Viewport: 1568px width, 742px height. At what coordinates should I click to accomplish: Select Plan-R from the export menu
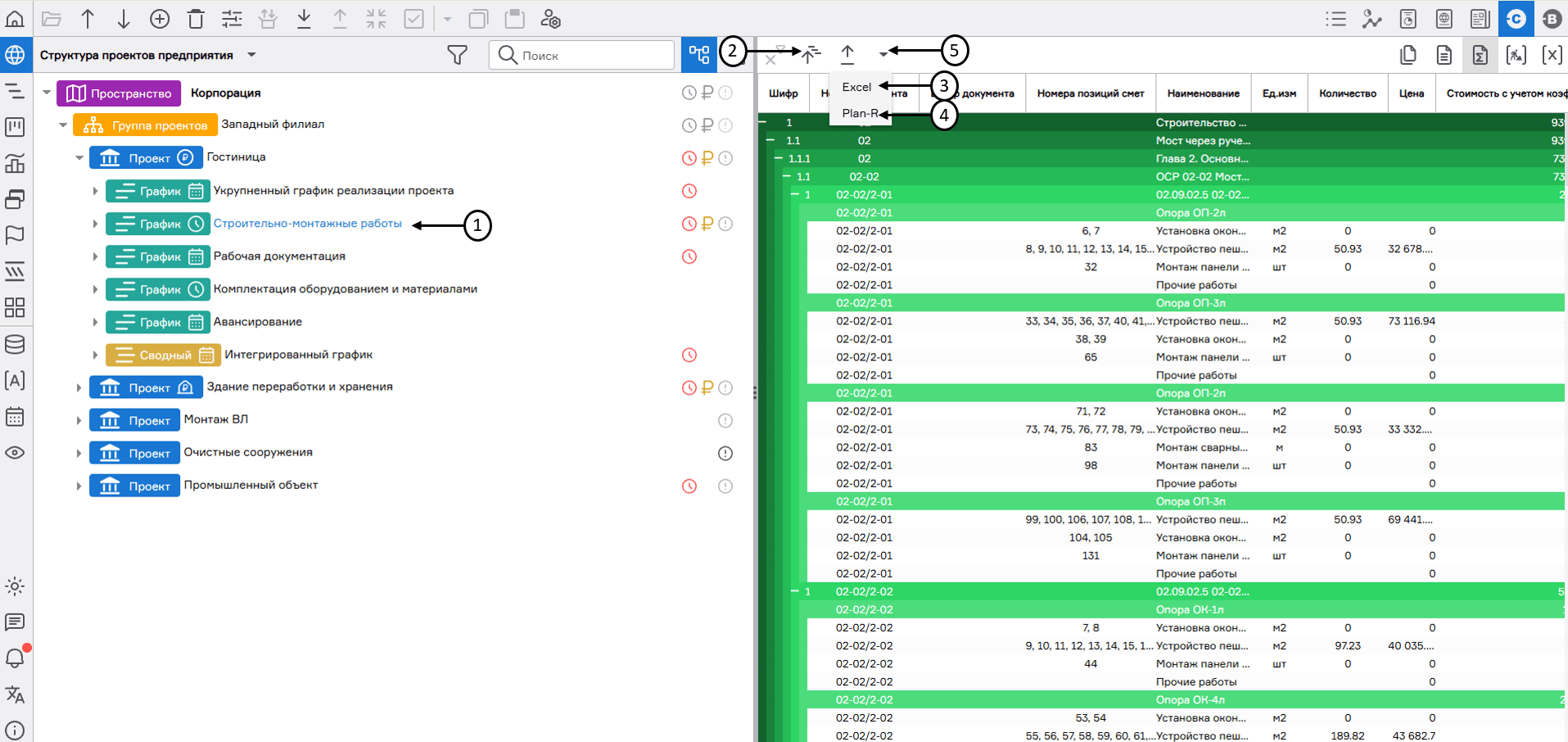(x=860, y=114)
